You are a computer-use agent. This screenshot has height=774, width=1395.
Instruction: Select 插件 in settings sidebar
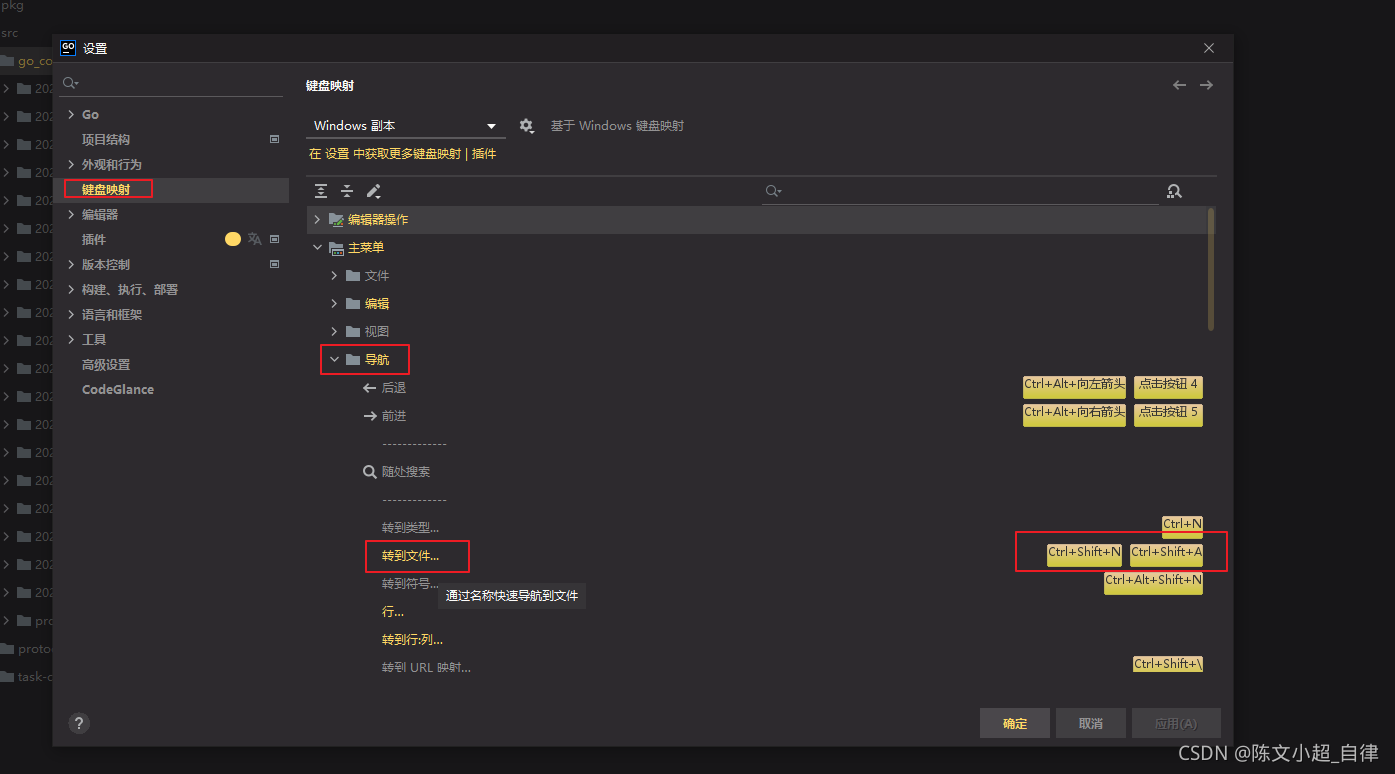point(173,239)
